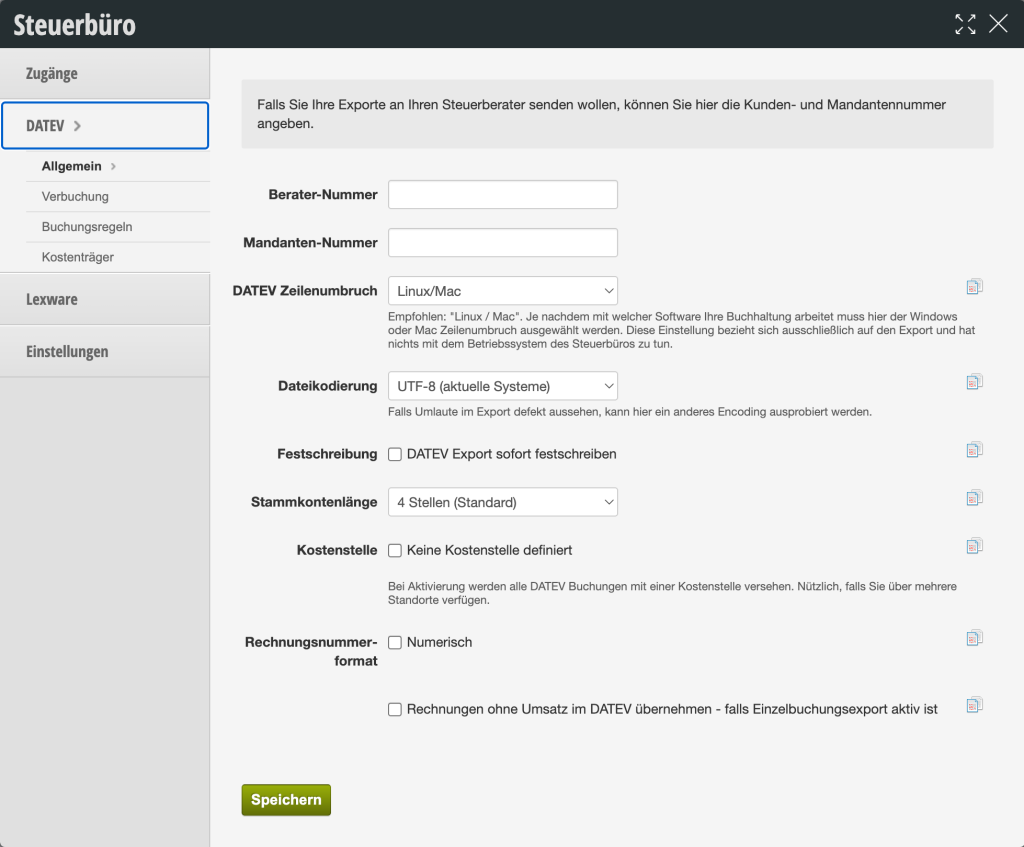Viewport: 1024px width, 847px height.
Task: Click copy icon beside Stammkontenlänge
Action: coord(974,498)
